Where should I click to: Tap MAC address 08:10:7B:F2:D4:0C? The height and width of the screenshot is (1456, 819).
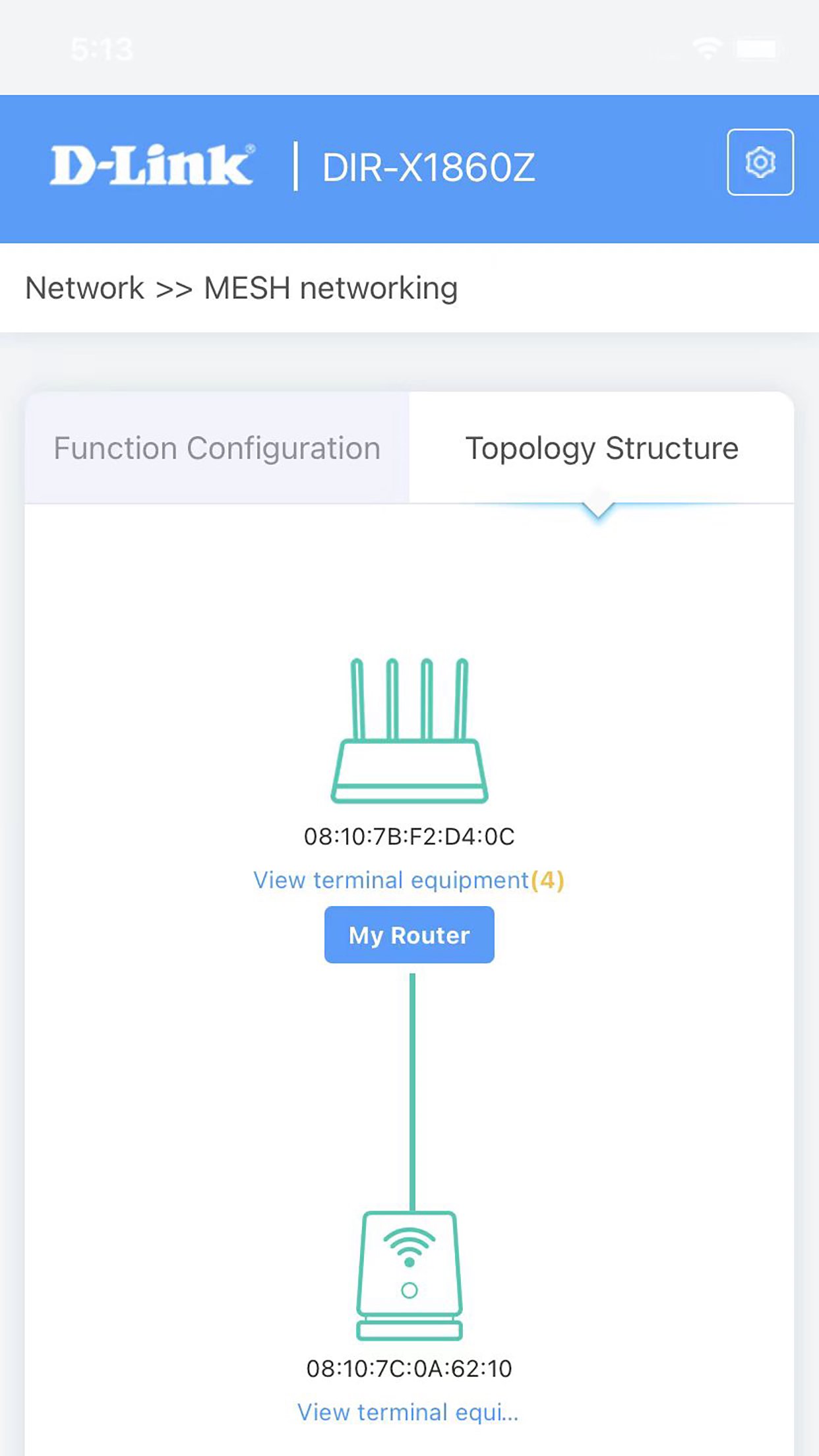(x=409, y=836)
